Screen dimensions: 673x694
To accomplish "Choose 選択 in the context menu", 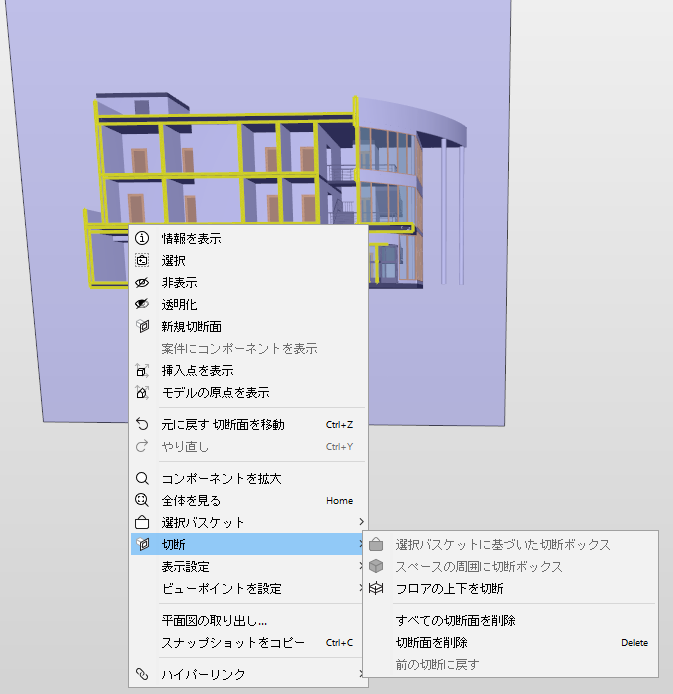I will 249,260.
